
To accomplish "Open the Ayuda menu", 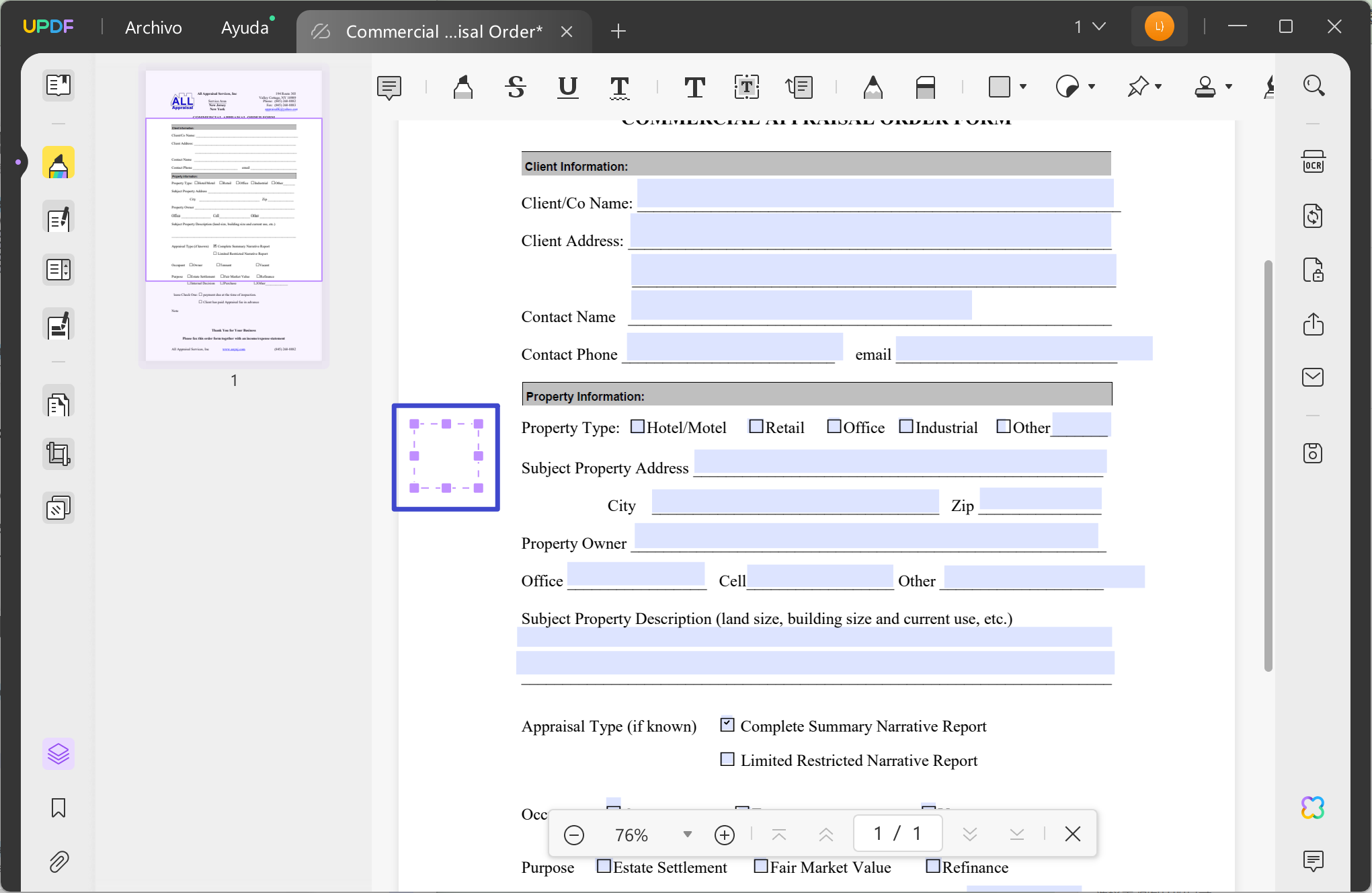I will pyautogui.click(x=245, y=28).
